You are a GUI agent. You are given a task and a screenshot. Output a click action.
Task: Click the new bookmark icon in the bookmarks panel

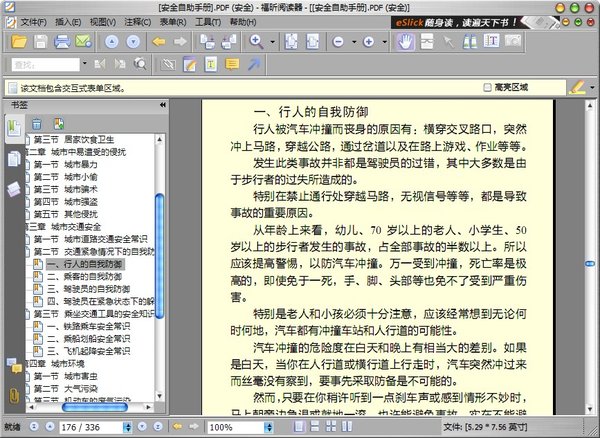coord(59,124)
